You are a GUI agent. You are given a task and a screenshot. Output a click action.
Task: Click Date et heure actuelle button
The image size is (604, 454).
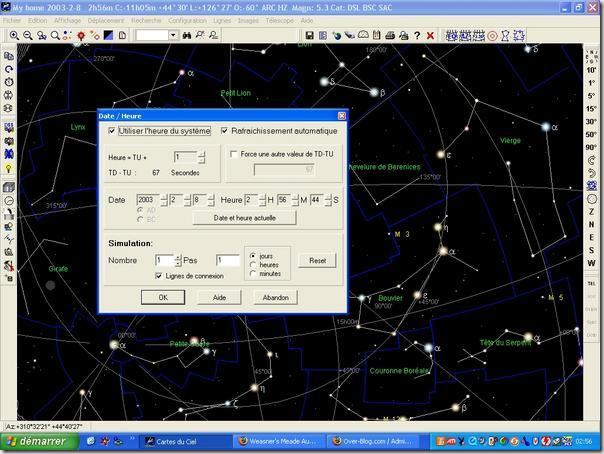244,218
